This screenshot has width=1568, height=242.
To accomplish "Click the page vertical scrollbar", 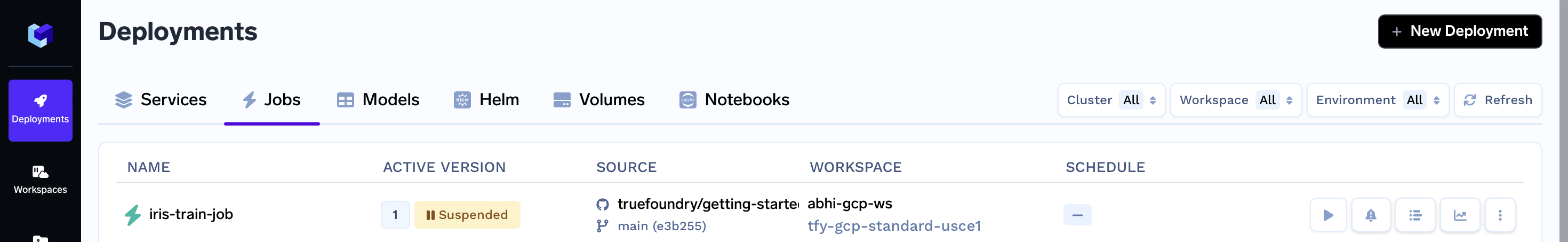I will click(x=1563, y=121).
